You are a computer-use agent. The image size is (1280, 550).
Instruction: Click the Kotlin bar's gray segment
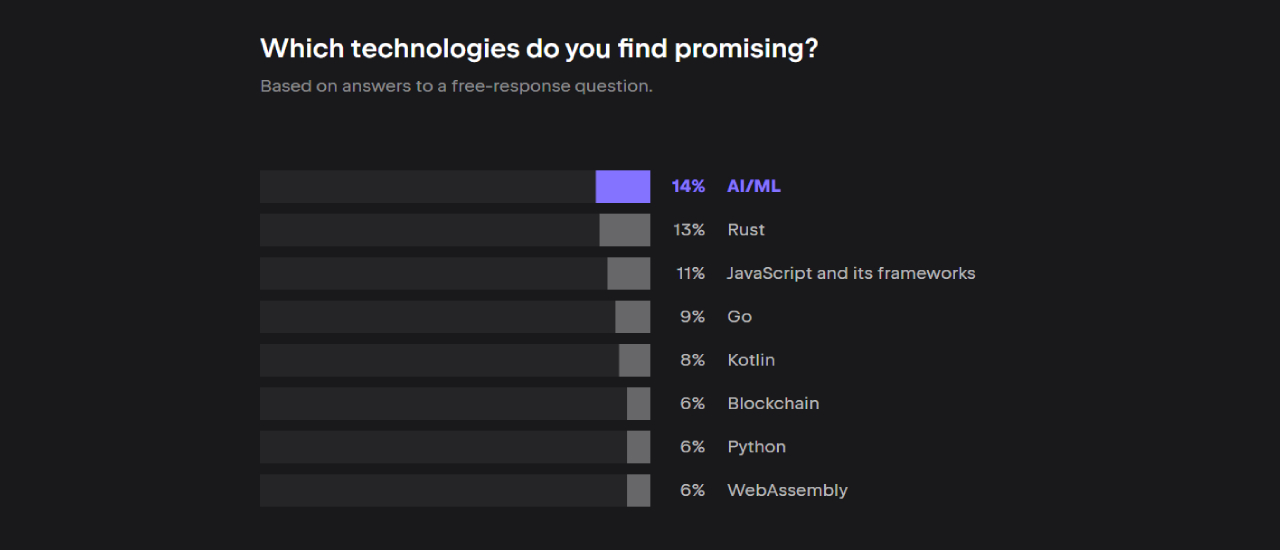pos(635,360)
